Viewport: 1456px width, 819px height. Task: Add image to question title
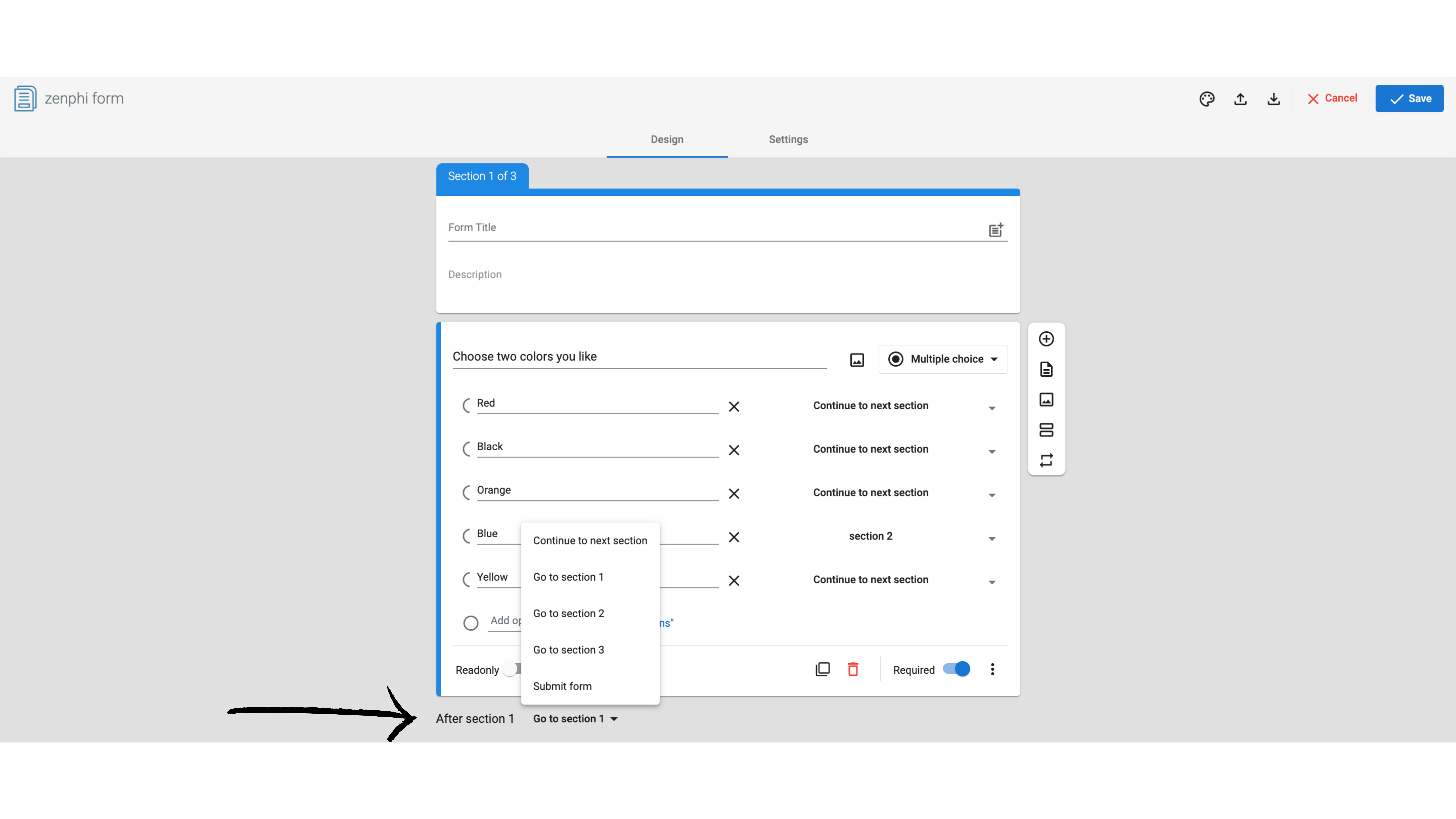[x=857, y=360]
